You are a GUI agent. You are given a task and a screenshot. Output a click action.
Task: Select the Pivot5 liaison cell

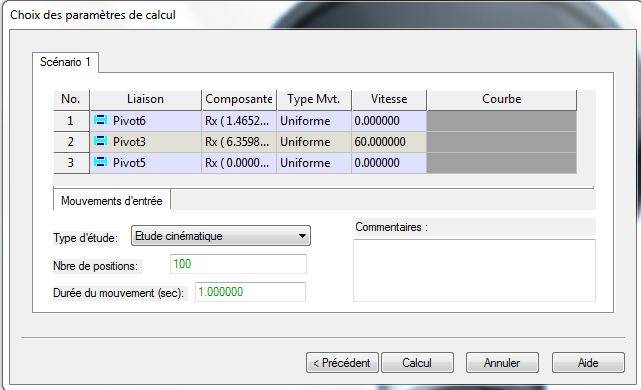coord(146,163)
